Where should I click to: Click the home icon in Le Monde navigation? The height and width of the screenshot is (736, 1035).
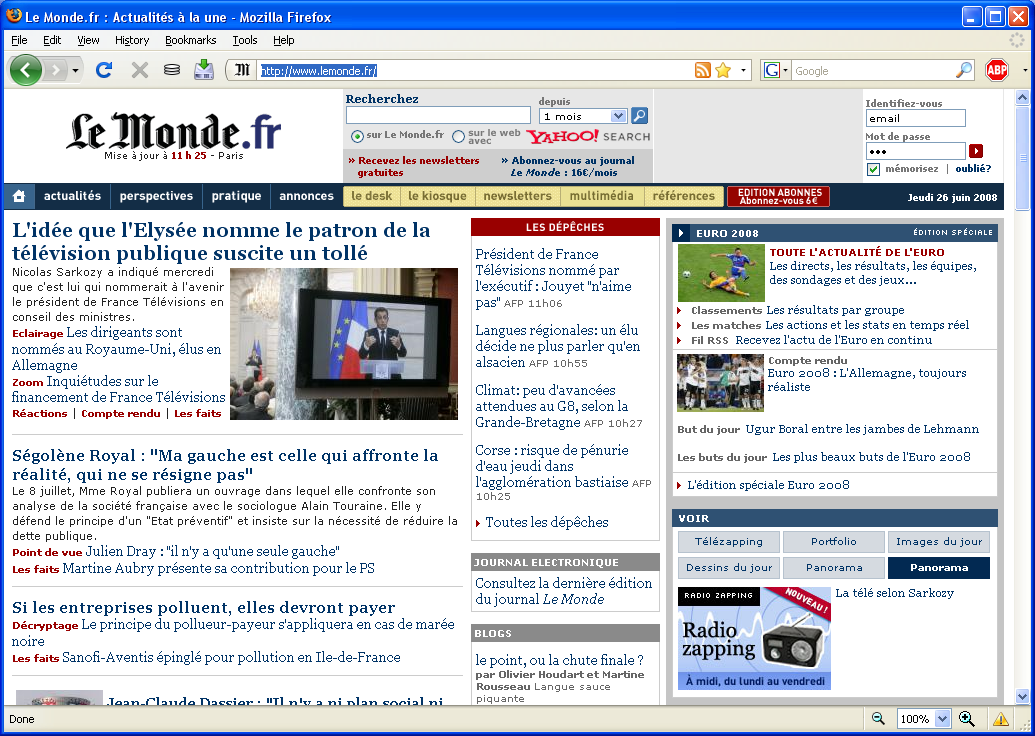(x=19, y=196)
